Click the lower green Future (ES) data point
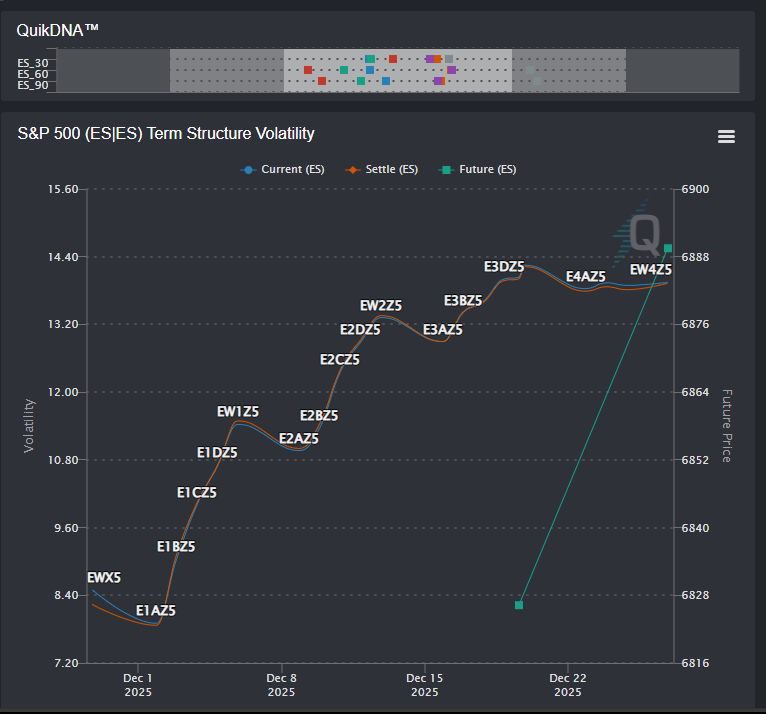The height and width of the screenshot is (714, 766). click(x=519, y=605)
